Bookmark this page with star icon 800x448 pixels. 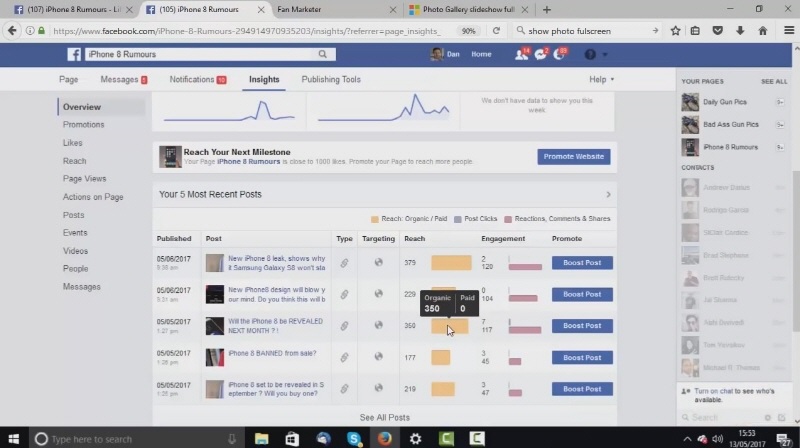point(676,31)
